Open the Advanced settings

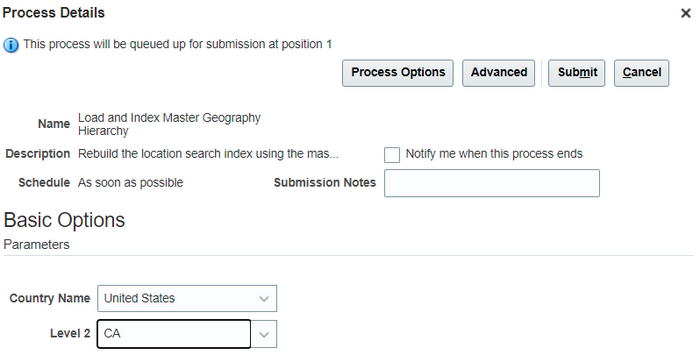(498, 73)
